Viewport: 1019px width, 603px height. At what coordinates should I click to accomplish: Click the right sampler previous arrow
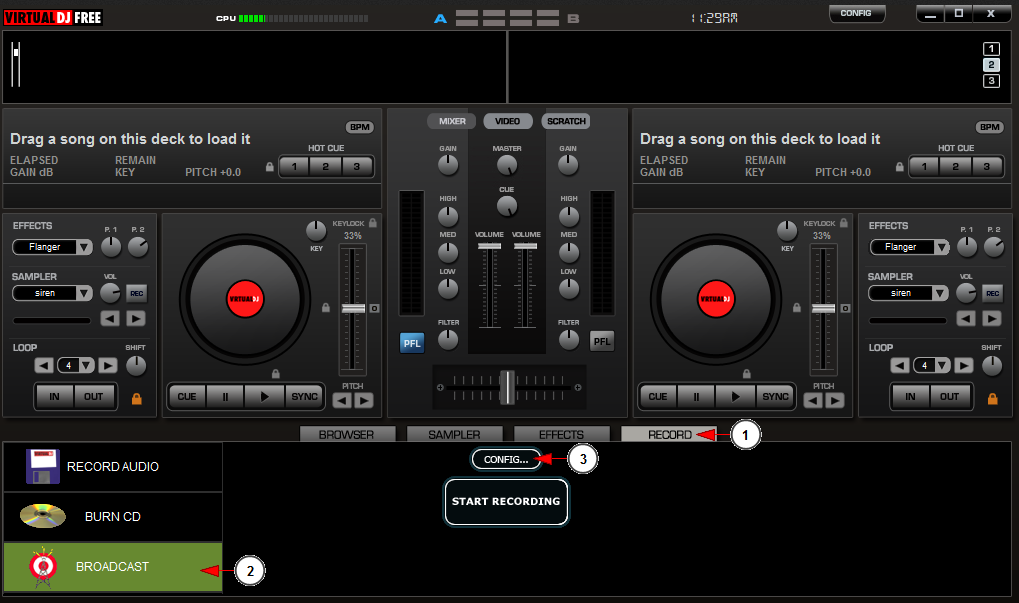(966, 318)
